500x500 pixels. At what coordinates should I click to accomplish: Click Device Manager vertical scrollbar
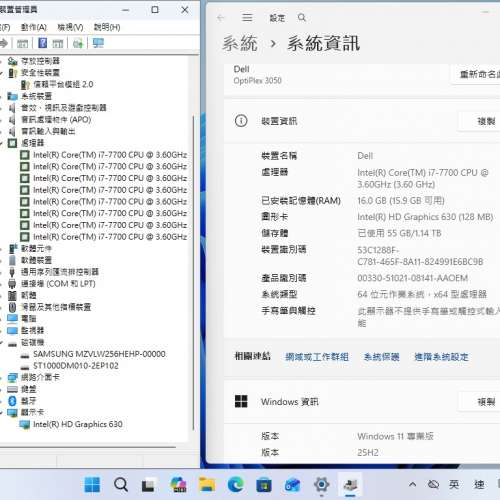(193, 273)
